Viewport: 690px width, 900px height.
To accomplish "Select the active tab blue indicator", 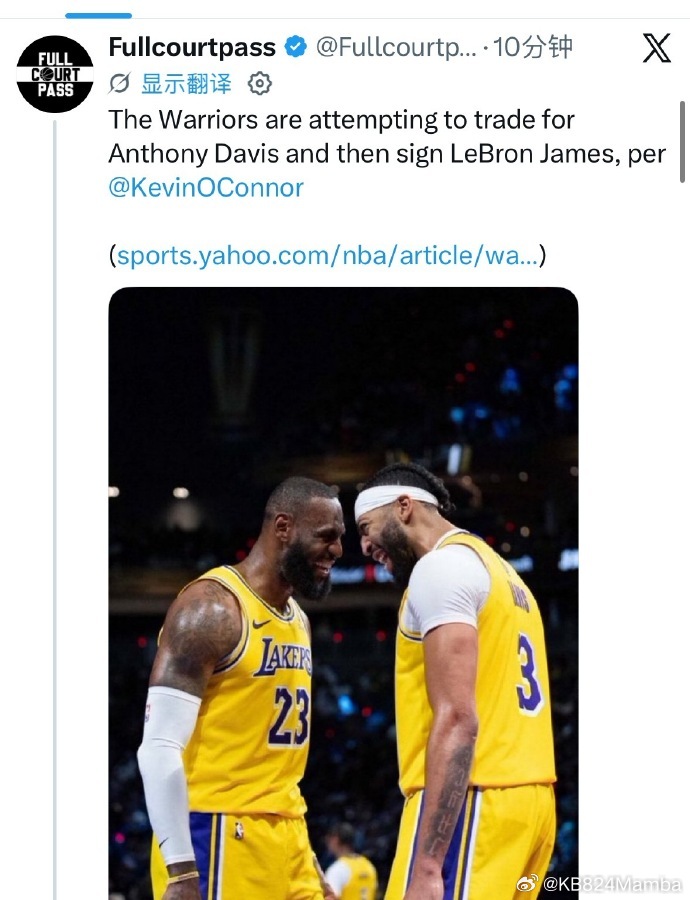I will coord(98,15).
